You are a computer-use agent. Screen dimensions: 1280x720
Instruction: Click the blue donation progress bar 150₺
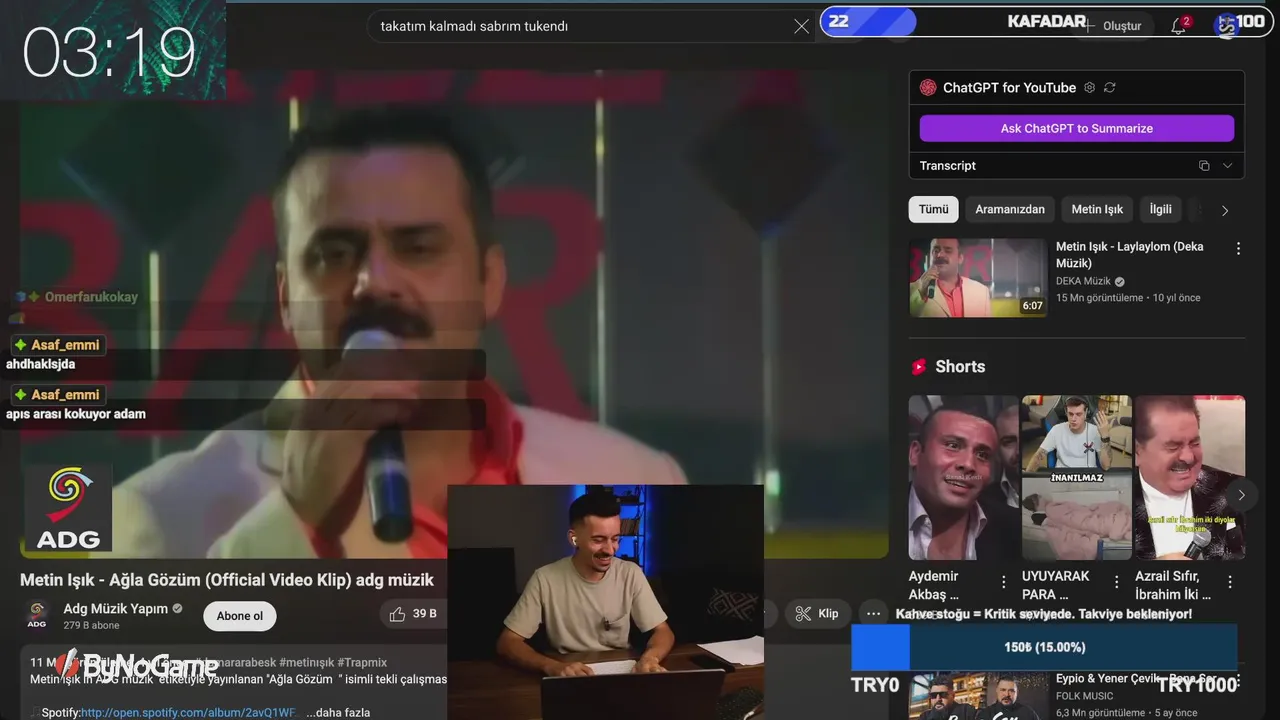pos(1044,647)
